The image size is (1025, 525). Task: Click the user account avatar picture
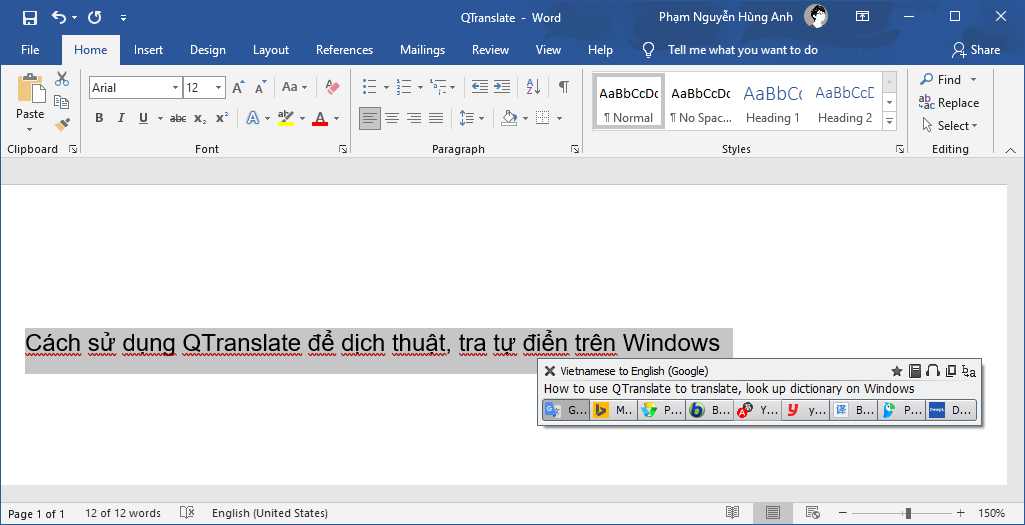point(816,16)
